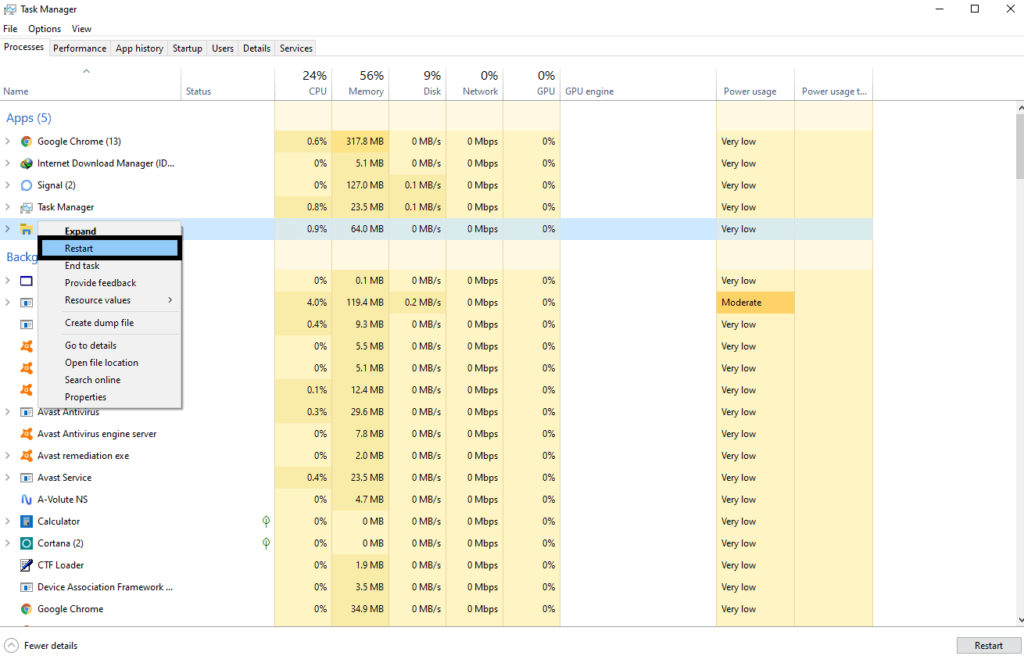Choose End task in the context menu
The width and height of the screenshot is (1024, 663).
(110, 266)
